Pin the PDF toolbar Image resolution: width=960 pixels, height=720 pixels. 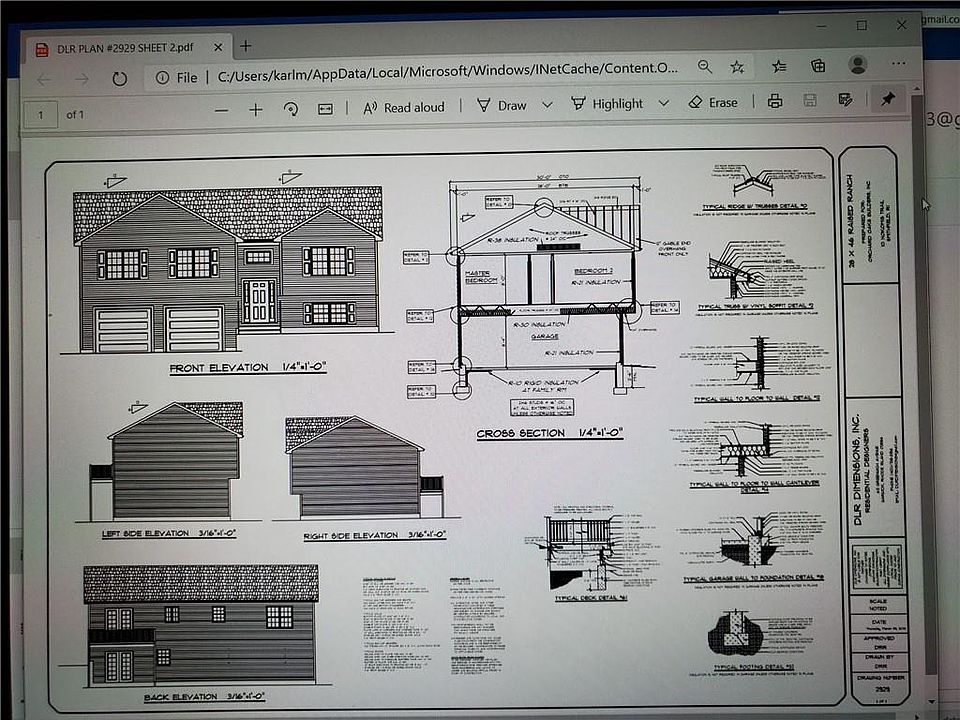pyautogui.click(x=887, y=99)
